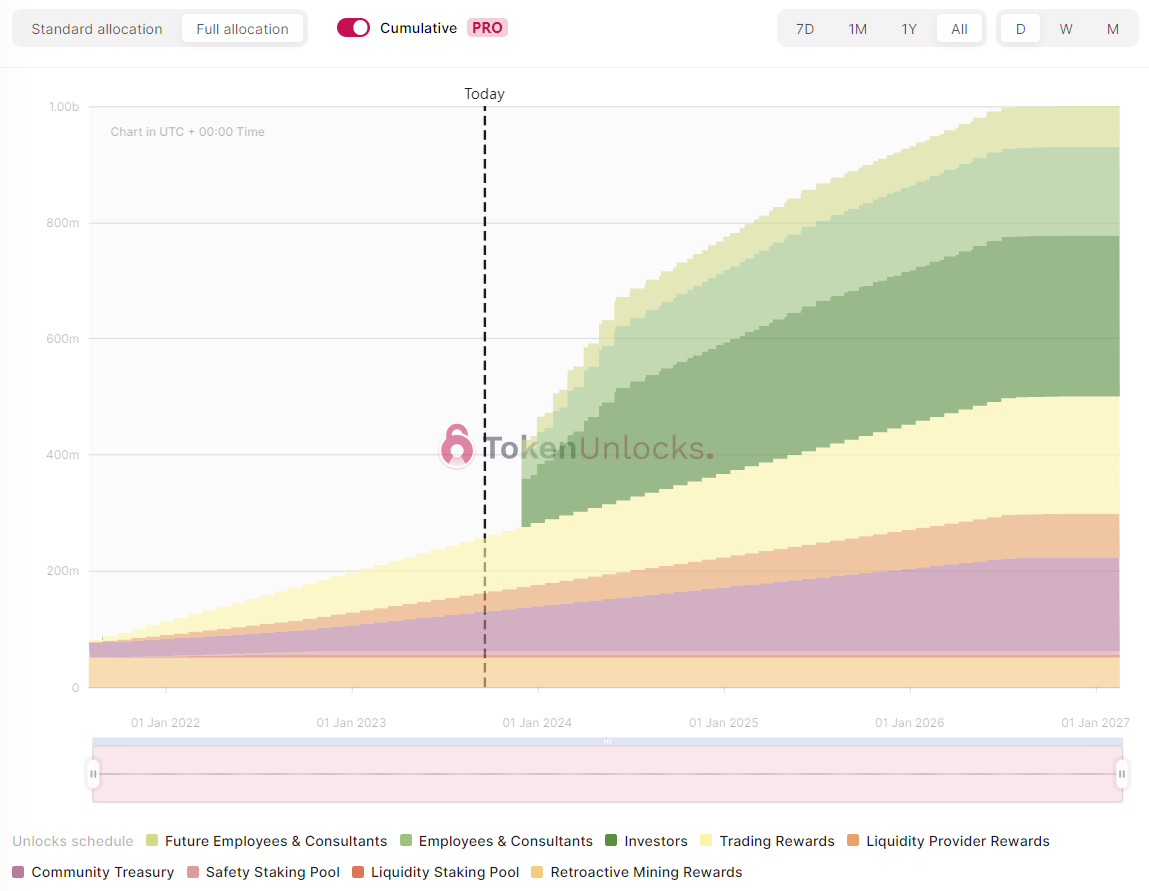The width and height of the screenshot is (1149, 891).
Task: Select the Standard allocation tab
Action: [97, 29]
